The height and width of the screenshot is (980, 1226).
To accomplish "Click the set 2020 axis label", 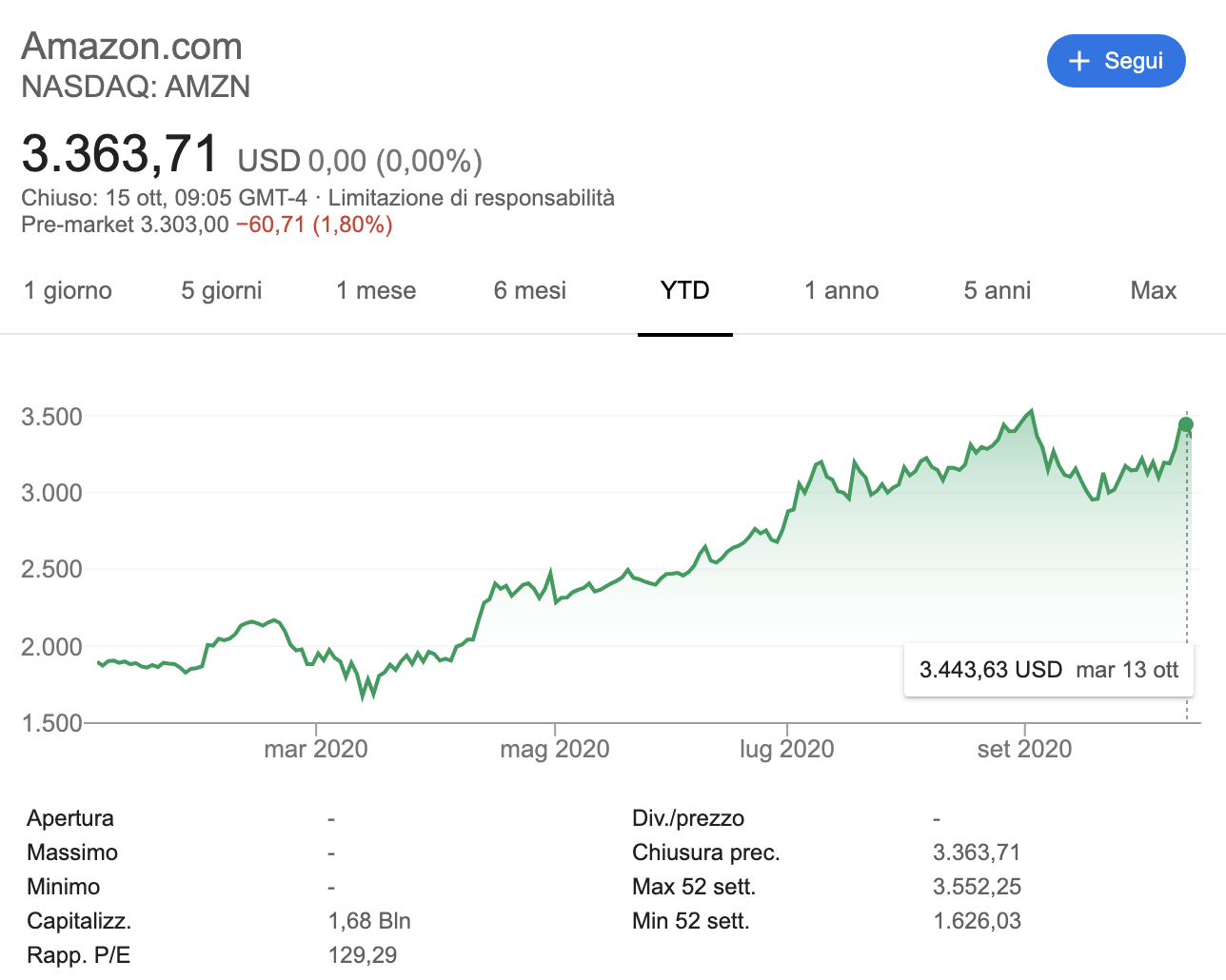I will coord(1022,749).
